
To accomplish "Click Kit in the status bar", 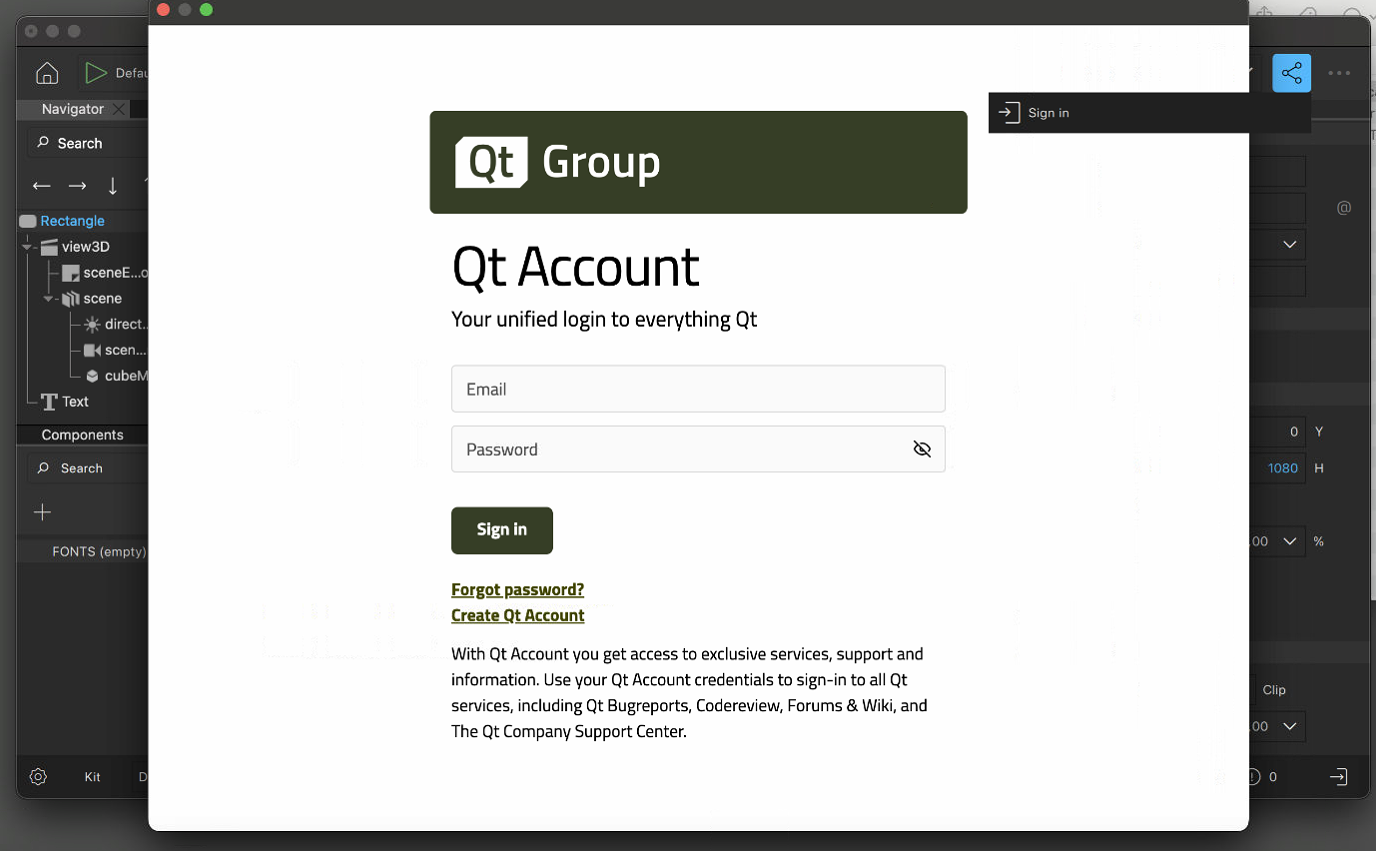I will tap(92, 777).
